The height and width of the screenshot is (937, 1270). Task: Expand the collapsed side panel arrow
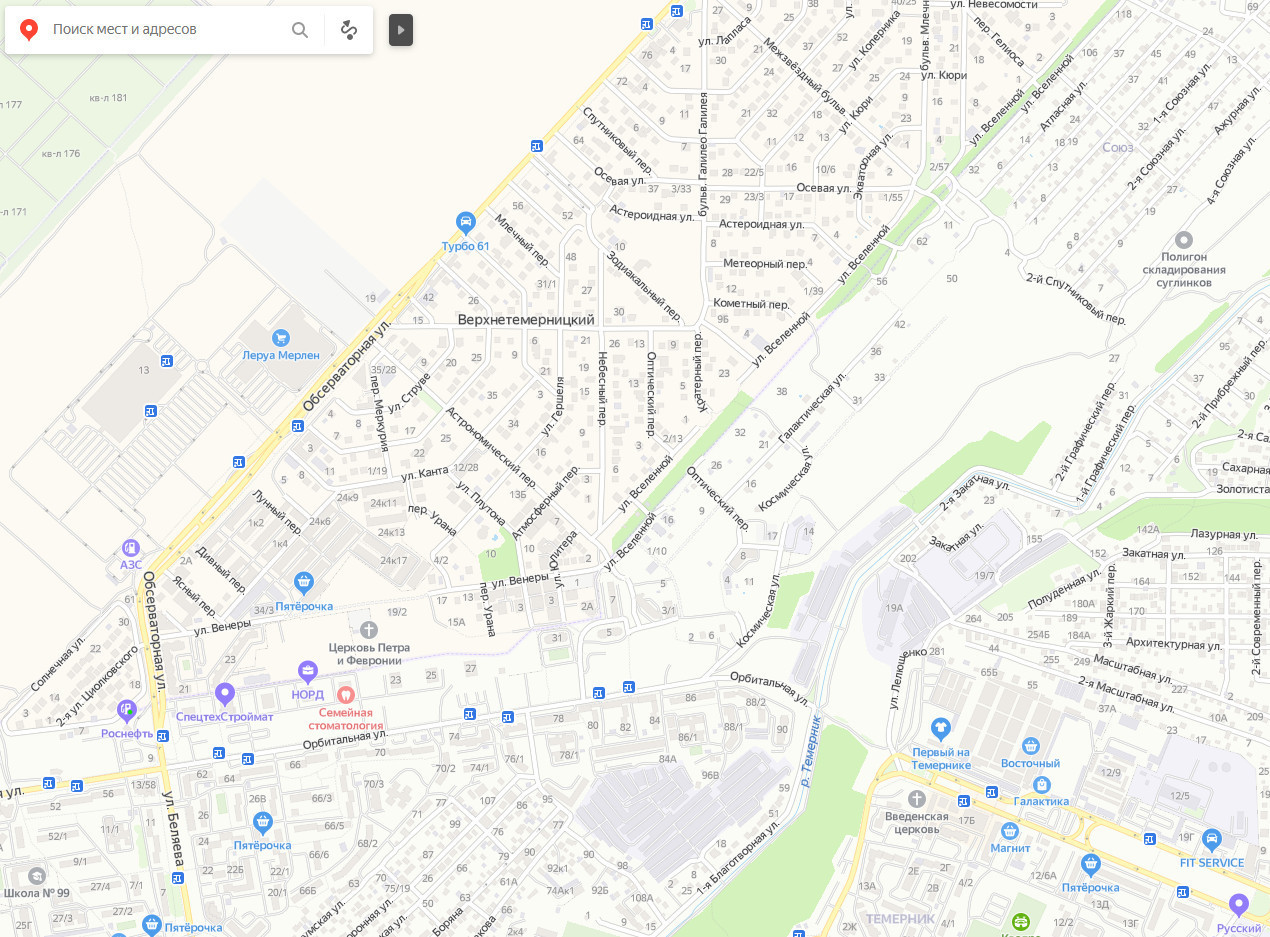tap(401, 30)
